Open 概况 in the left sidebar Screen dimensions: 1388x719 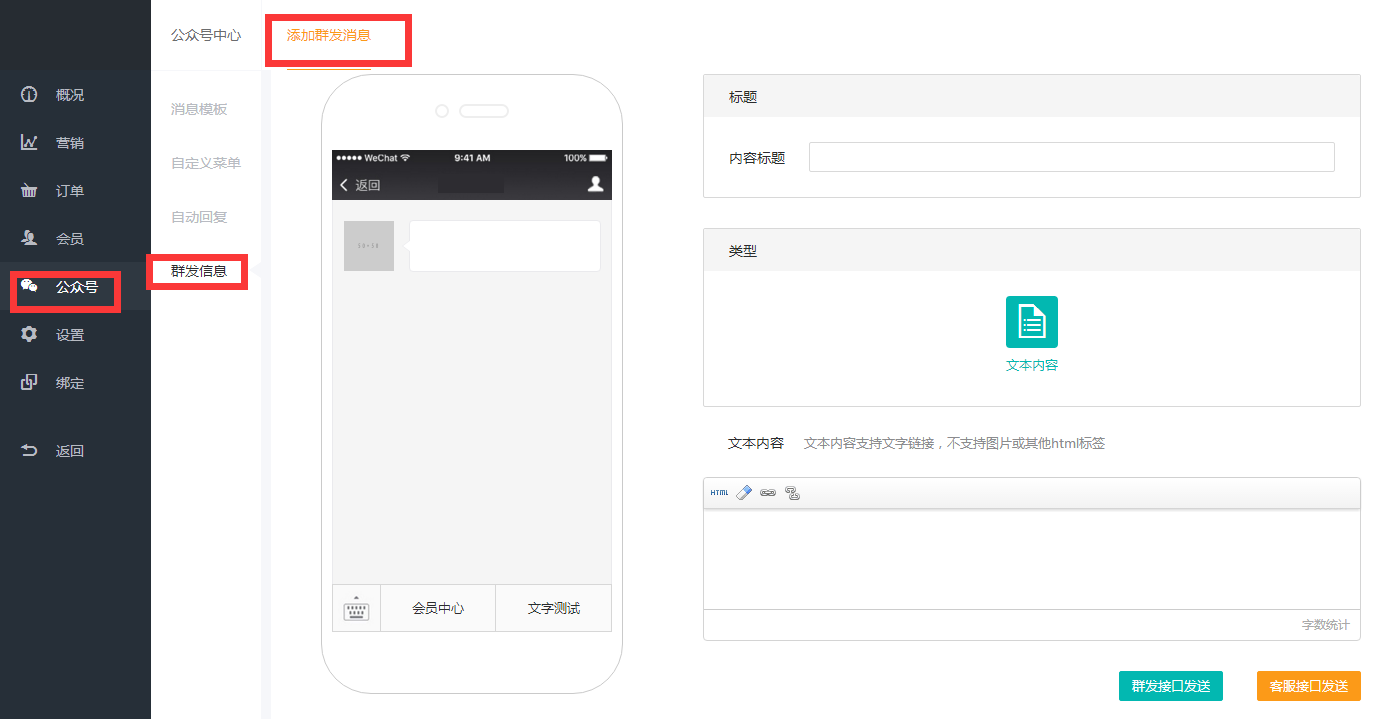click(x=70, y=95)
